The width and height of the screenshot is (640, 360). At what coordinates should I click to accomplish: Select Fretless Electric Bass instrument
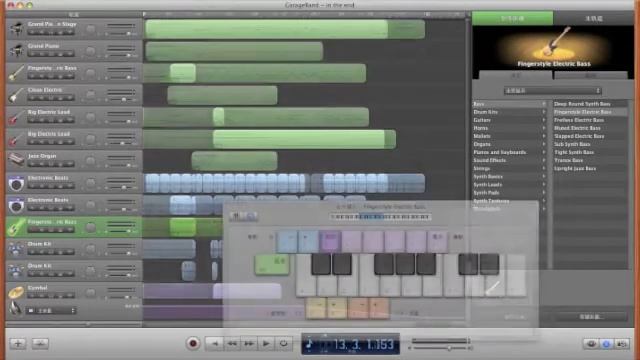(590, 120)
